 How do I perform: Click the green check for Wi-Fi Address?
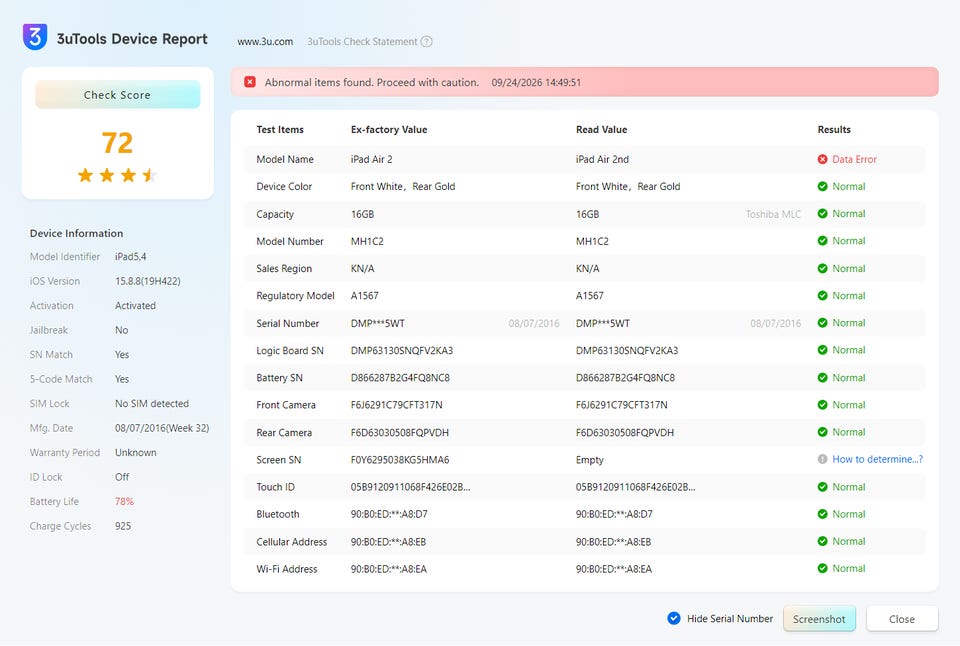[822, 568]
